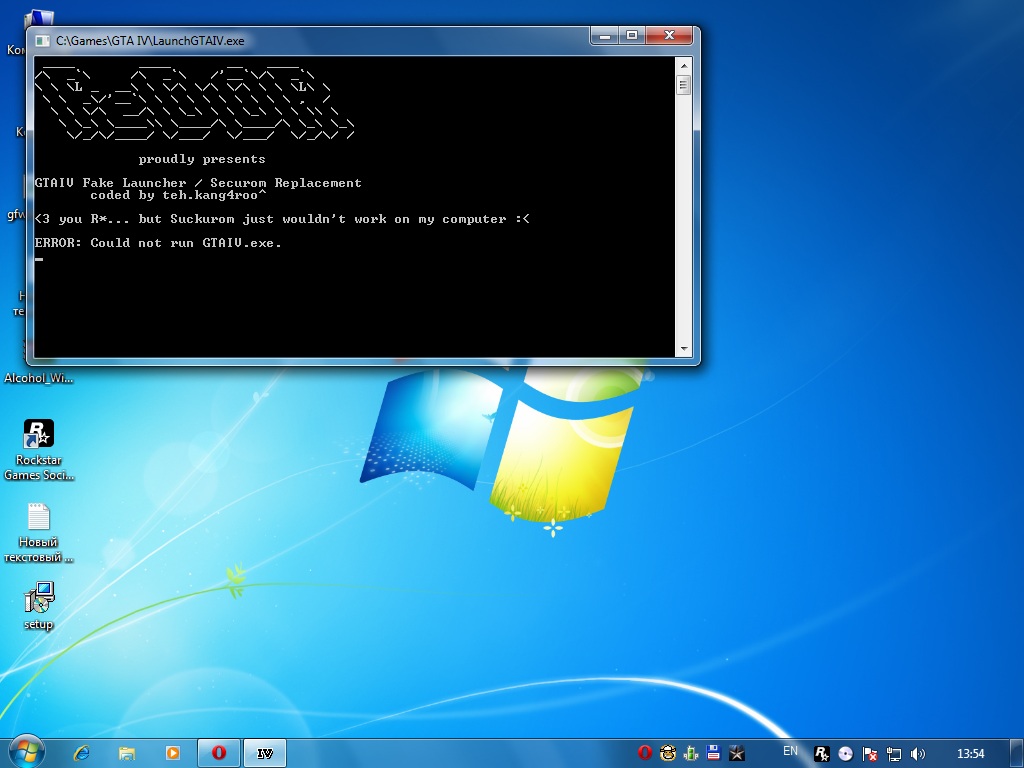The image size is (1024, 768).
Task: Click the Action Center flag icon
Action: tap(870, 754)
